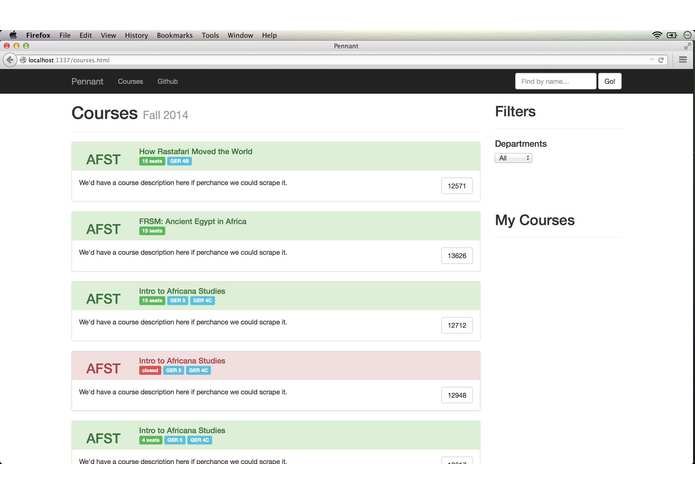
Task: Click the Departments label
Action: [521, 144]
